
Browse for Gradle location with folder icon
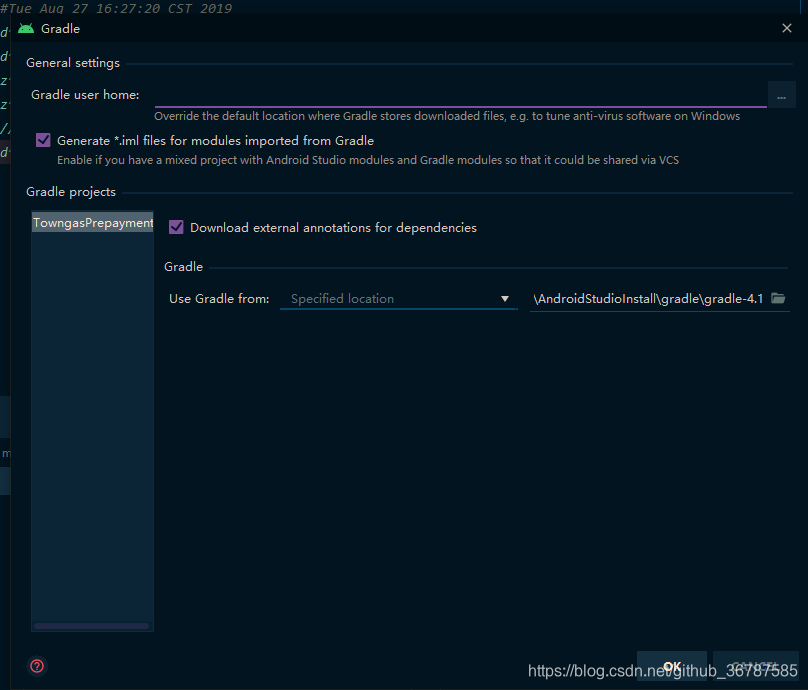[778, 298]
